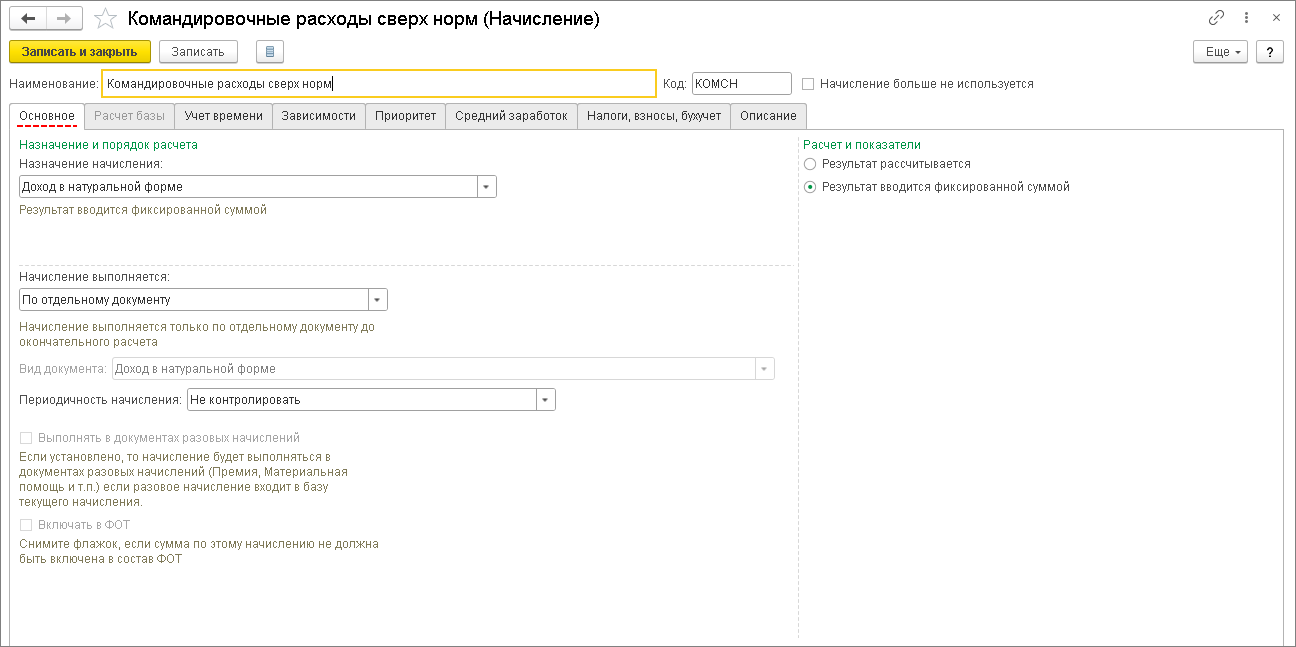Click the forward navigation arrow icon
The width and height of the screenshot is (1296, 647).
[x=64, y=19]
